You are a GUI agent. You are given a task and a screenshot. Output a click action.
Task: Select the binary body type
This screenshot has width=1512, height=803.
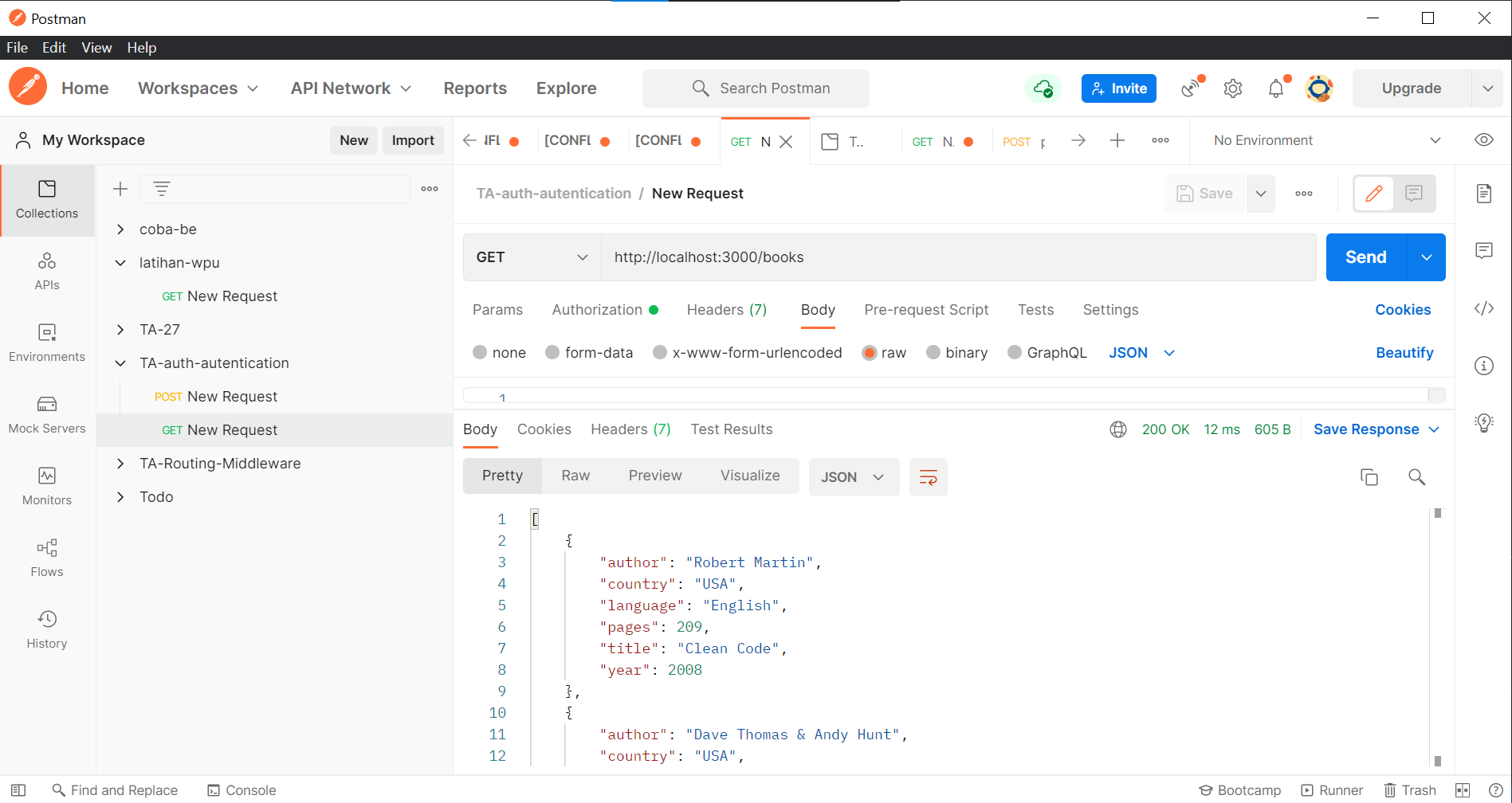coord(956,352)
